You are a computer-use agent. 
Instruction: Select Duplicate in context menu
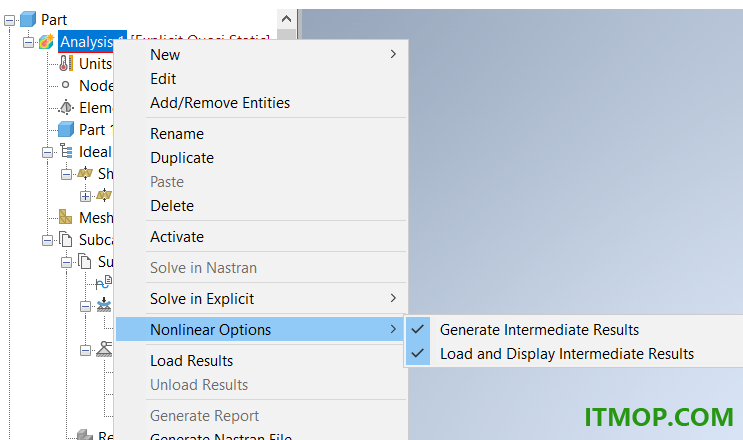click(x=261, y=158)
